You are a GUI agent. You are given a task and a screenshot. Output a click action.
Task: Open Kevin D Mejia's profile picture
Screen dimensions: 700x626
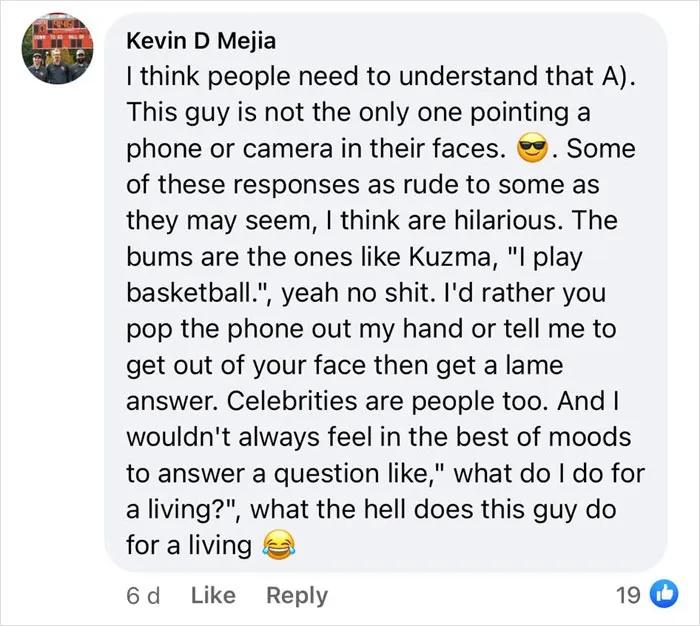click(x=57, y=48)
